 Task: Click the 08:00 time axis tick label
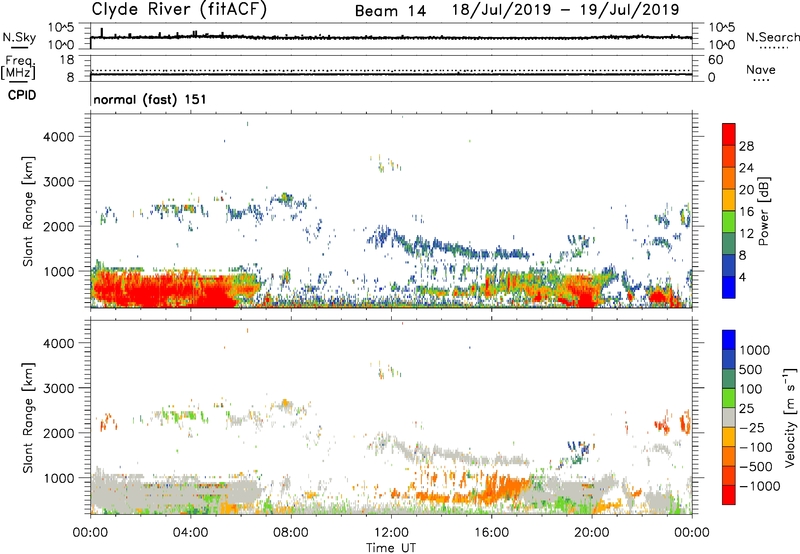tap(291, 533)
